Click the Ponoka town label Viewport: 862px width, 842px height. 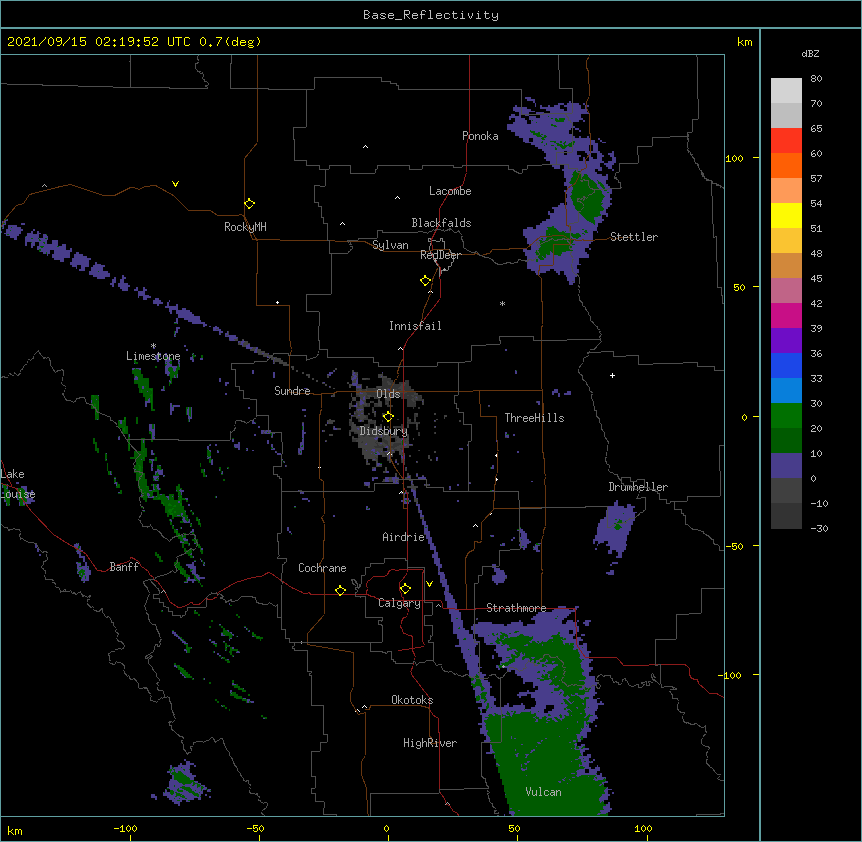tap(480, 136)
